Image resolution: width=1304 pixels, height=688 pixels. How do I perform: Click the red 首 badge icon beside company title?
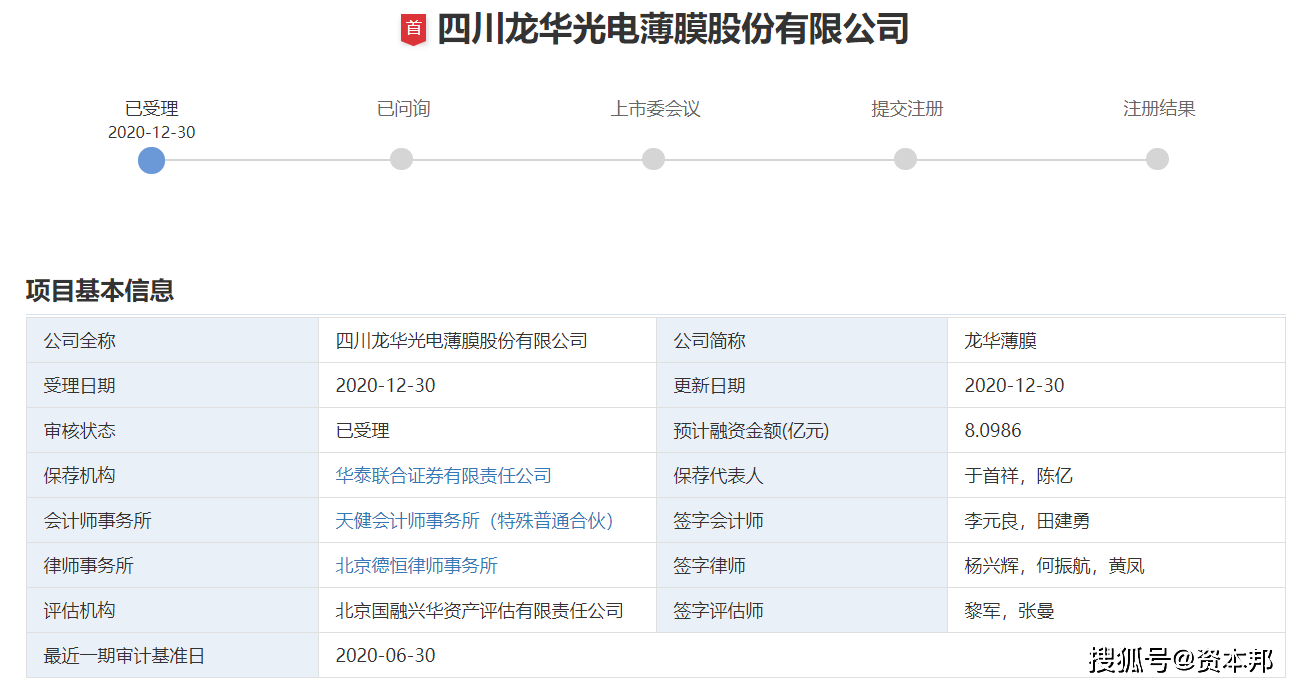point(413,29)
